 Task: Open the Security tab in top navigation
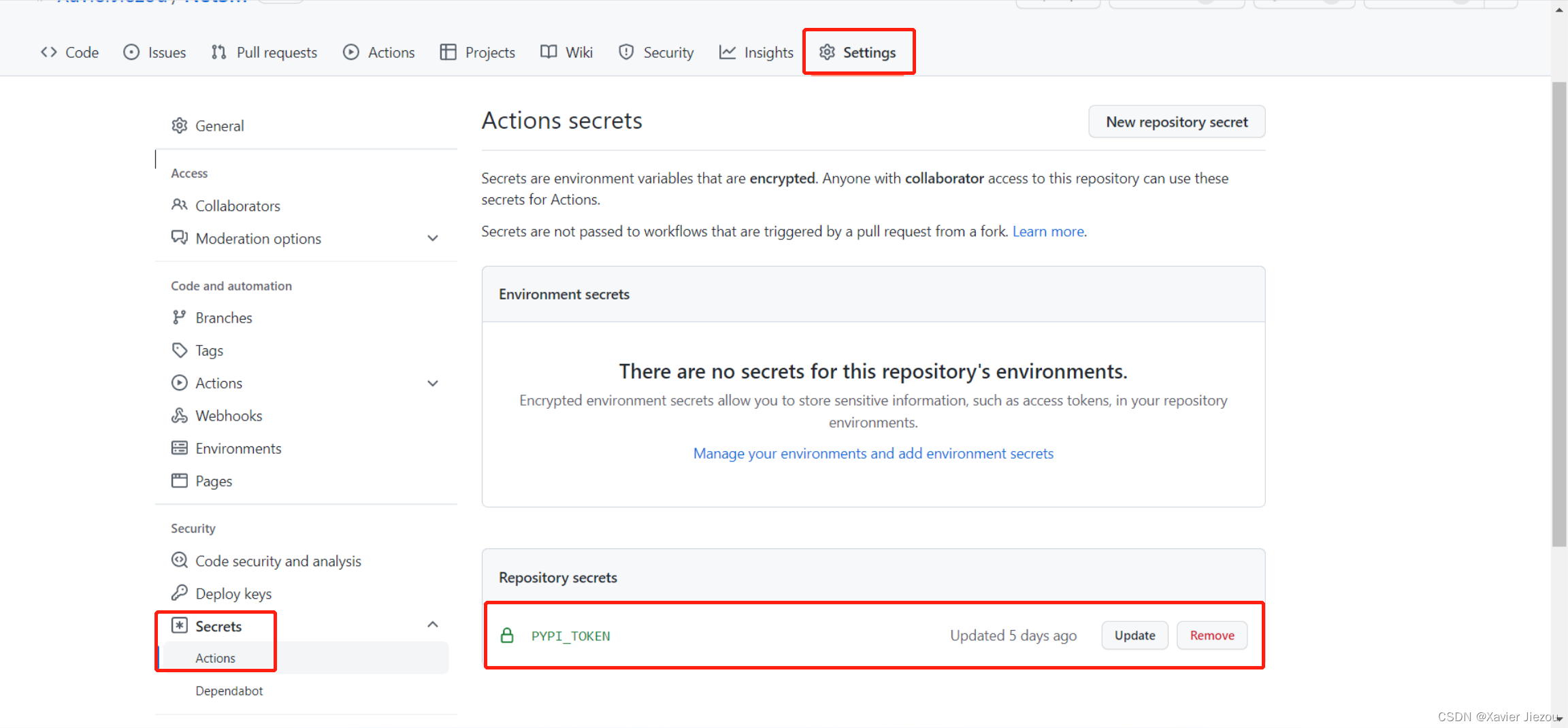coord(656,52)
